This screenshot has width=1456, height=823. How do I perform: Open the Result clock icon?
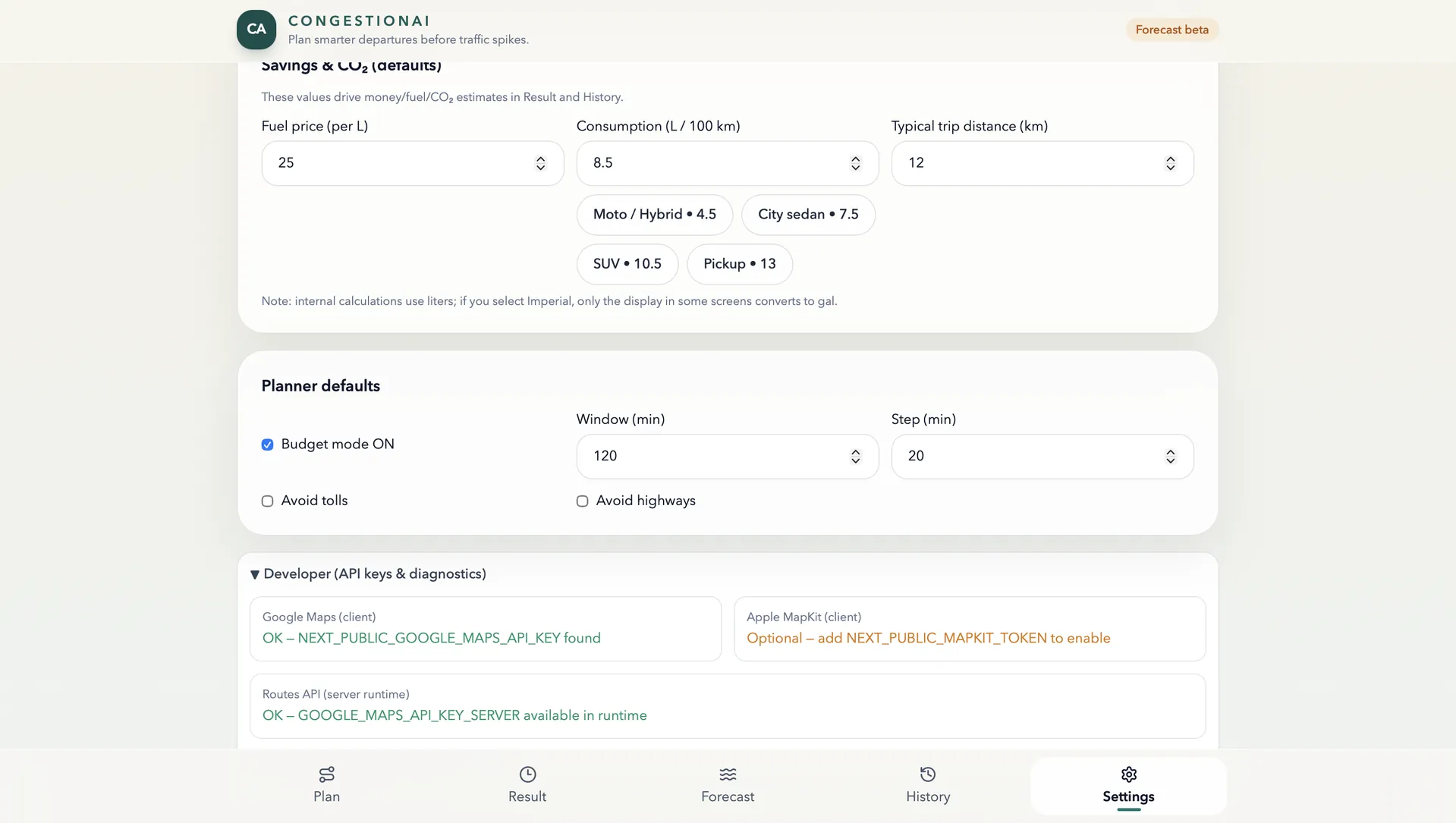pos(527,774)
